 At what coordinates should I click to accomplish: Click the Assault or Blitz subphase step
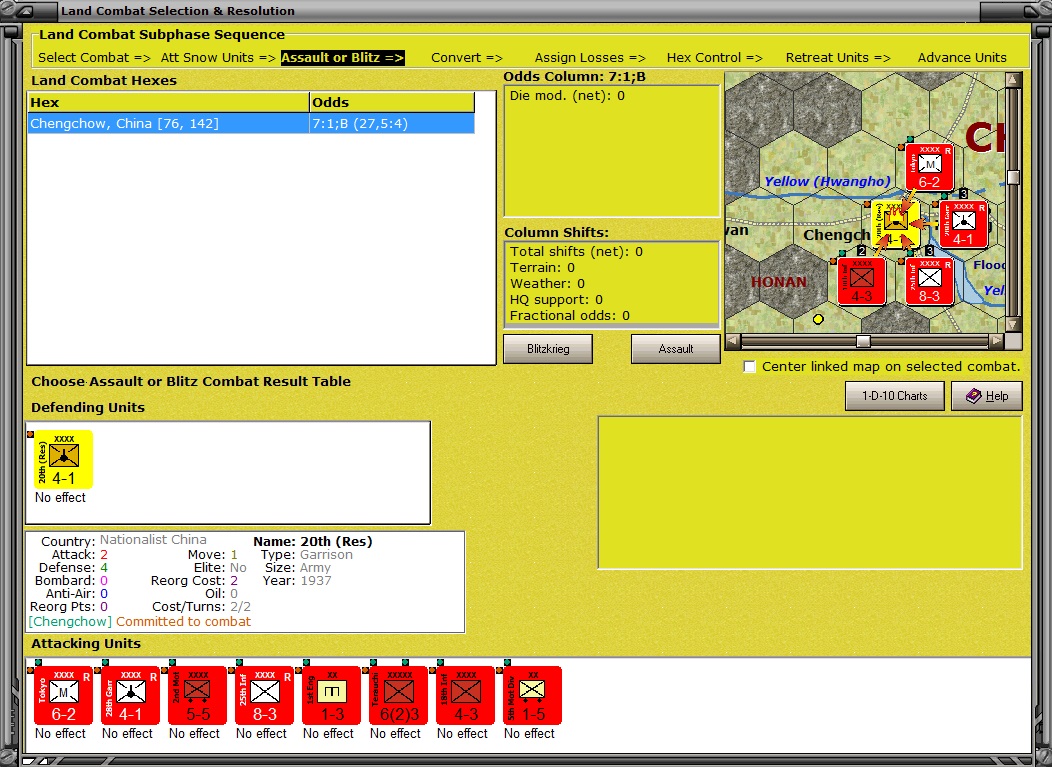click(342, 58)
